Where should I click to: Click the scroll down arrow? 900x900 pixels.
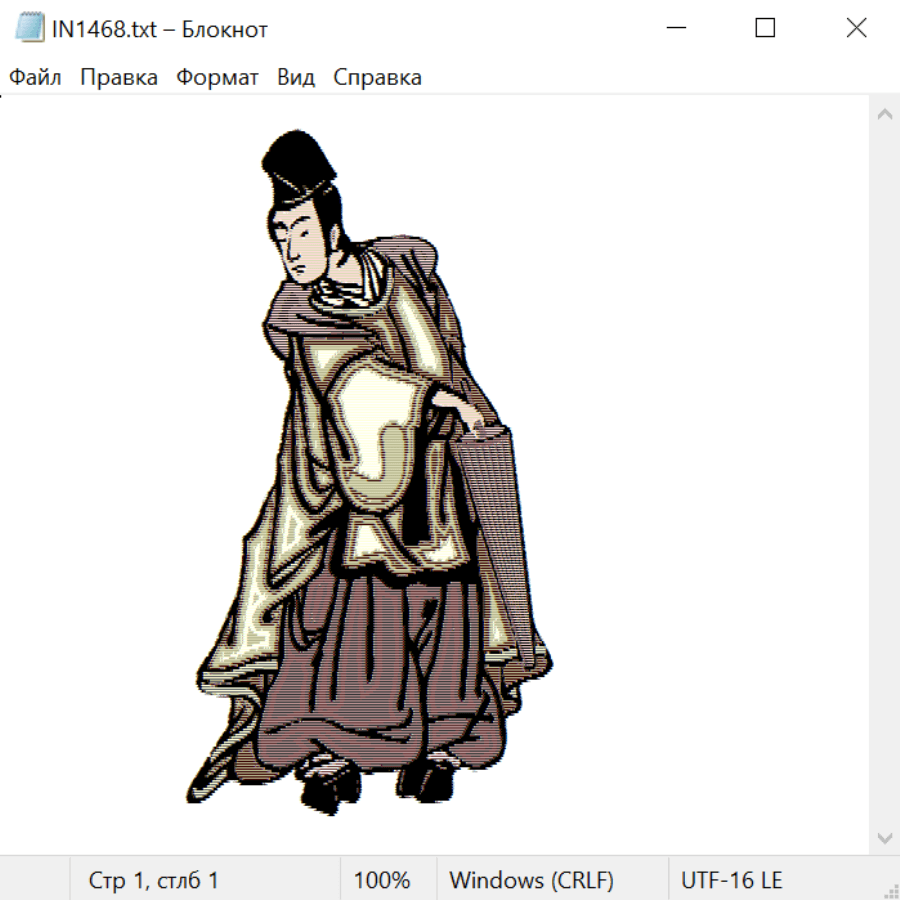click(884, 837)
